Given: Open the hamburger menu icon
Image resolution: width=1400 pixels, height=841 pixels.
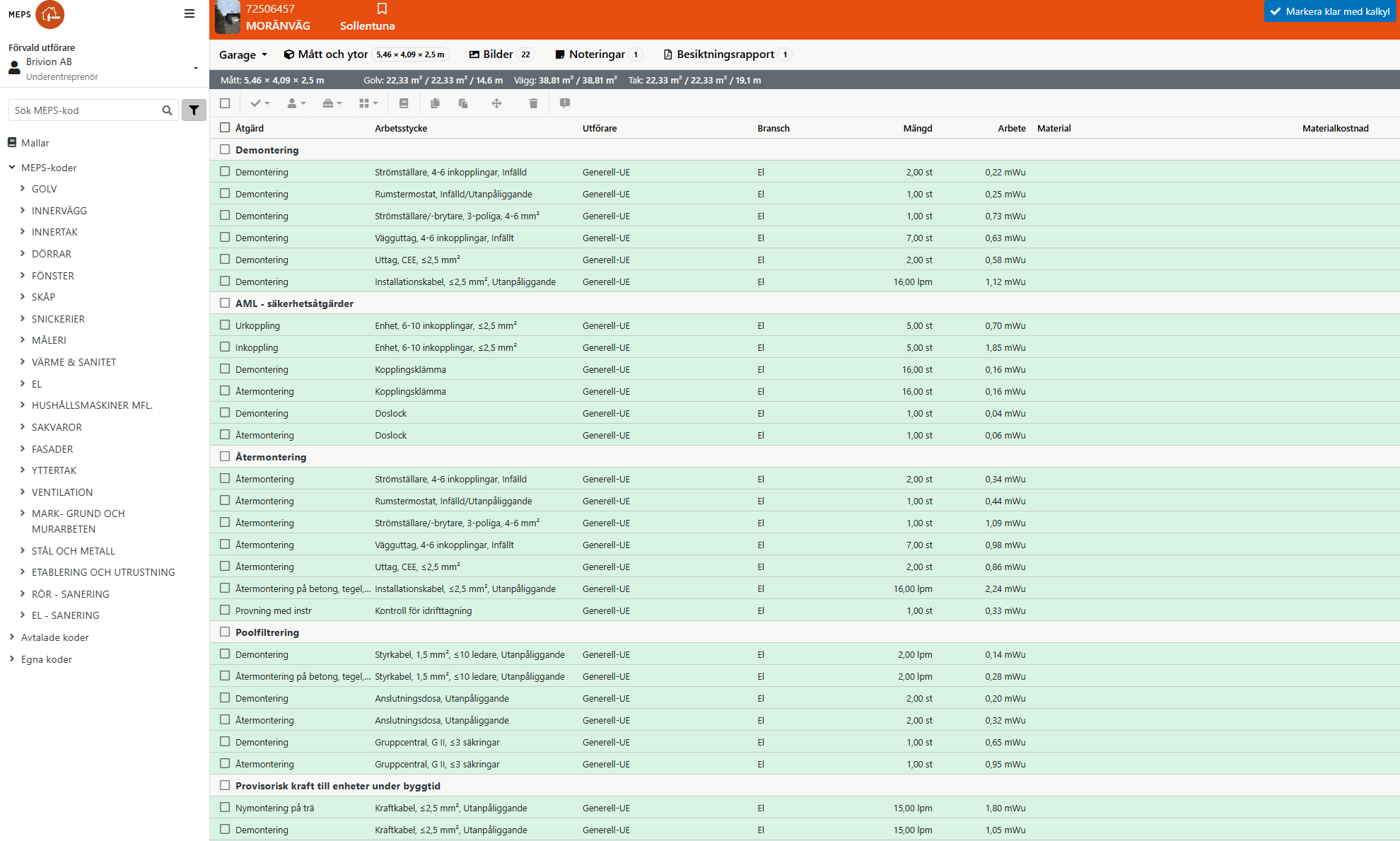Looking at the screenshot, I should [189, 13].
